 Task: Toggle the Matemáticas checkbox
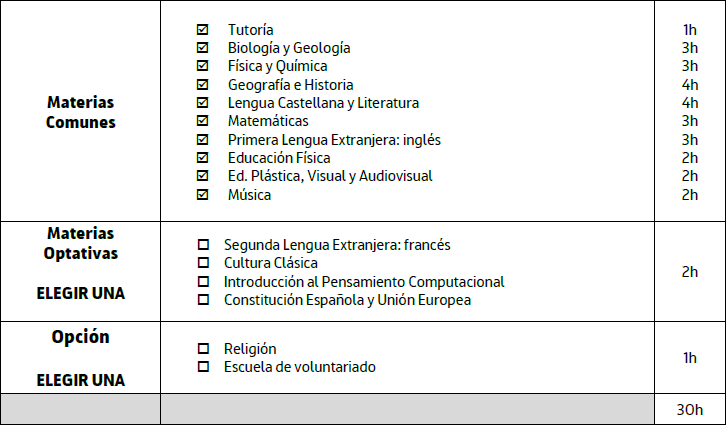pyautogui.click(x=203, y=121)
